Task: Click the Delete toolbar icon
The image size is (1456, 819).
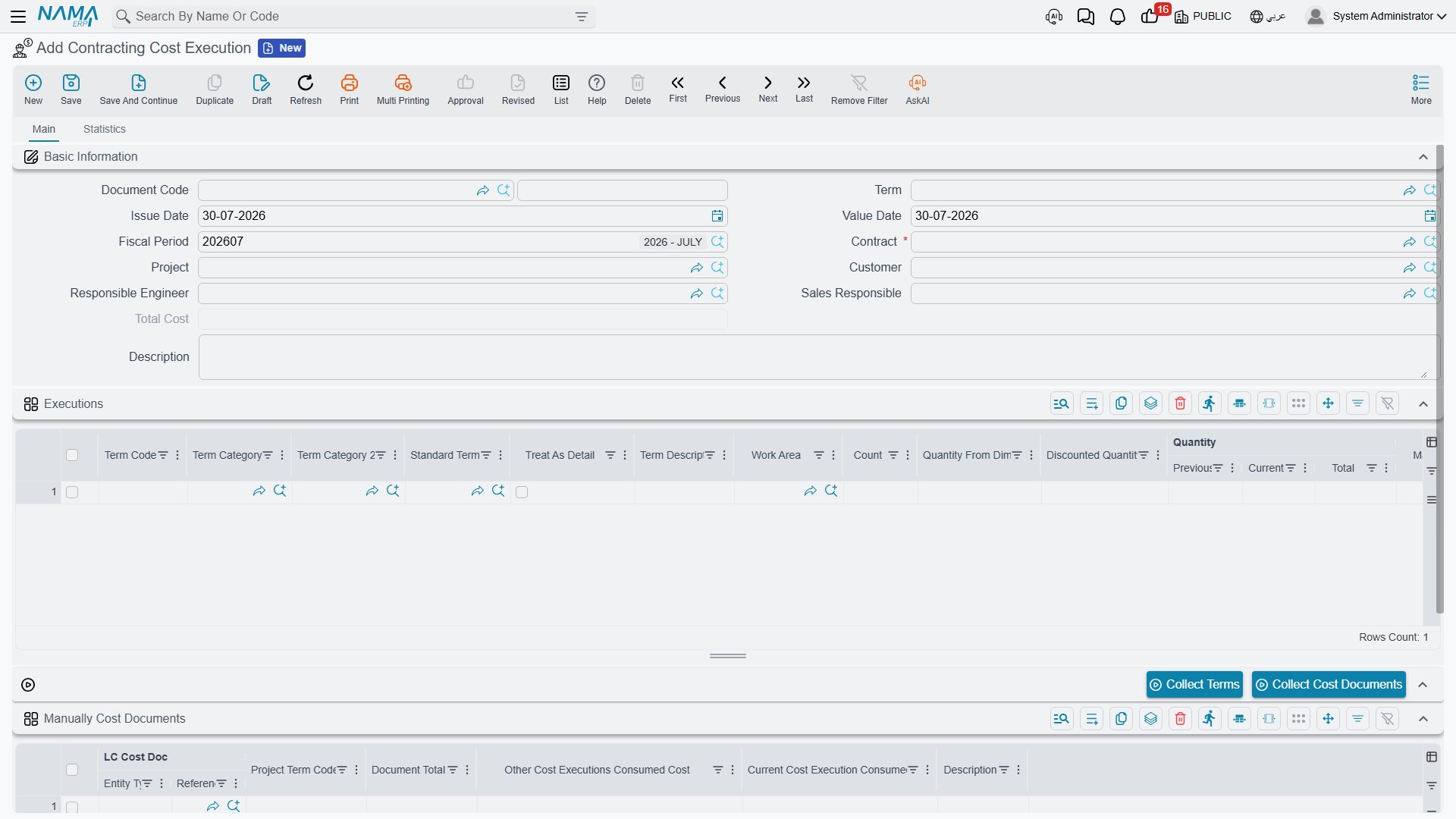Action: (638, 89)
